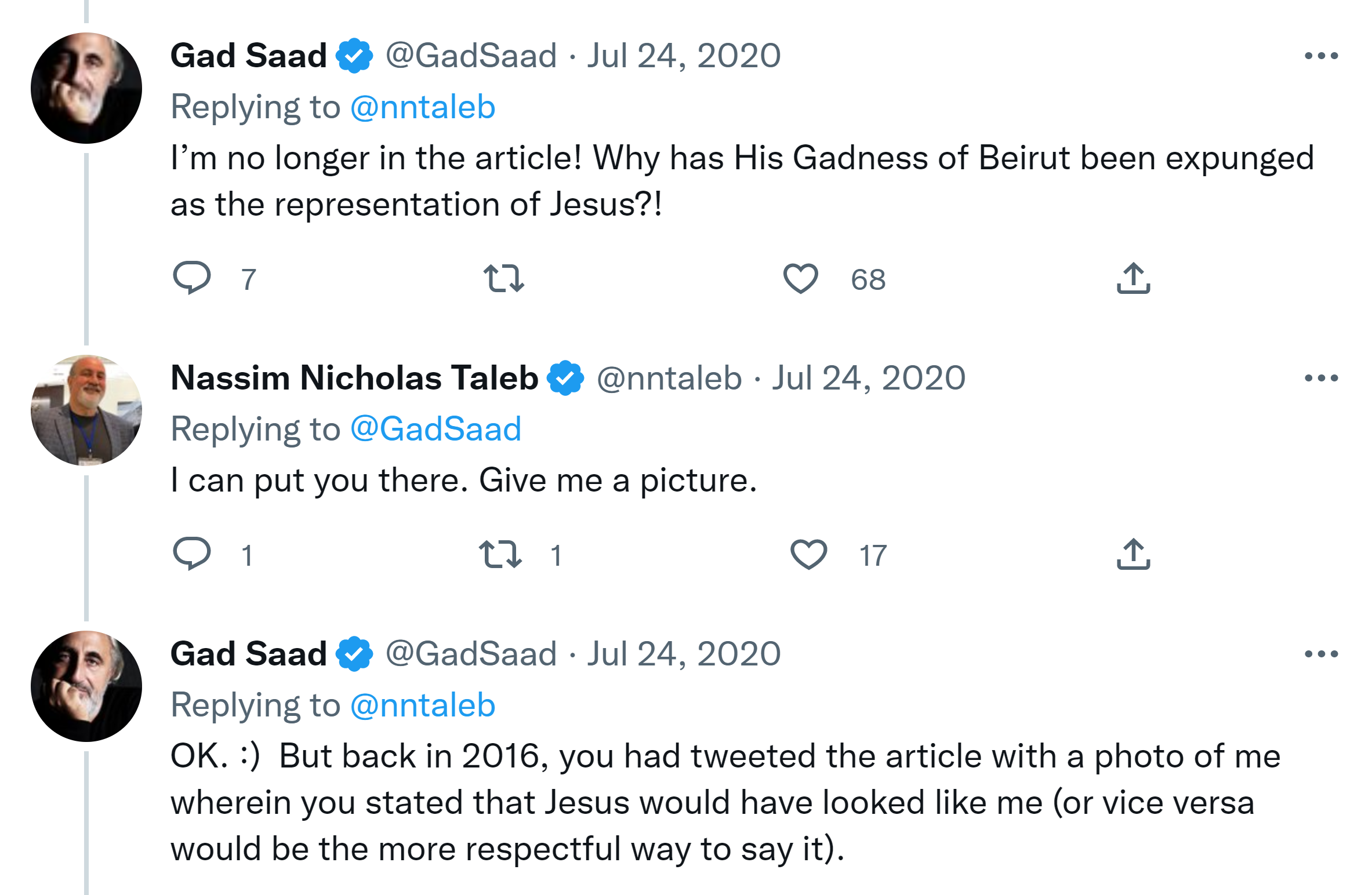Viewport: 1372px width, 895px height.
Task: Share Nassim Nicholas Taleb's tweet
Action: [1133, 554]
